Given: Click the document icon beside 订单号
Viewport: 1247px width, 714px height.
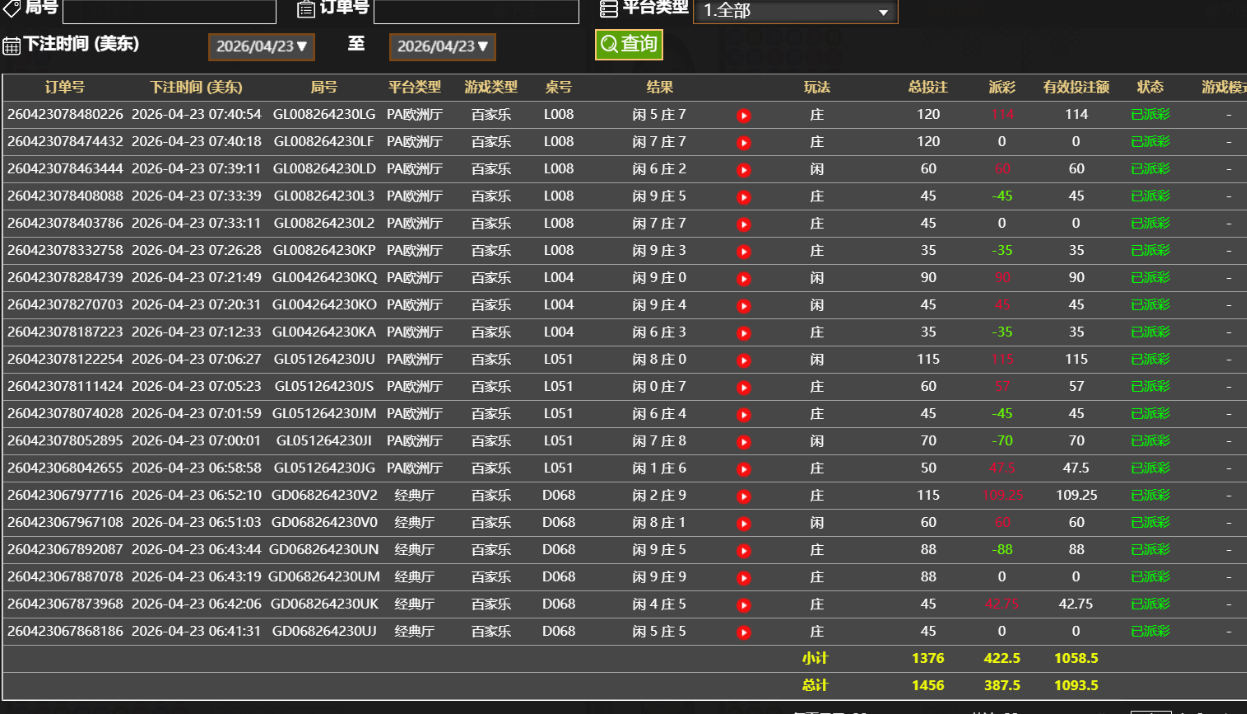Looking at the screenshot, I should [x=306, y=9].
